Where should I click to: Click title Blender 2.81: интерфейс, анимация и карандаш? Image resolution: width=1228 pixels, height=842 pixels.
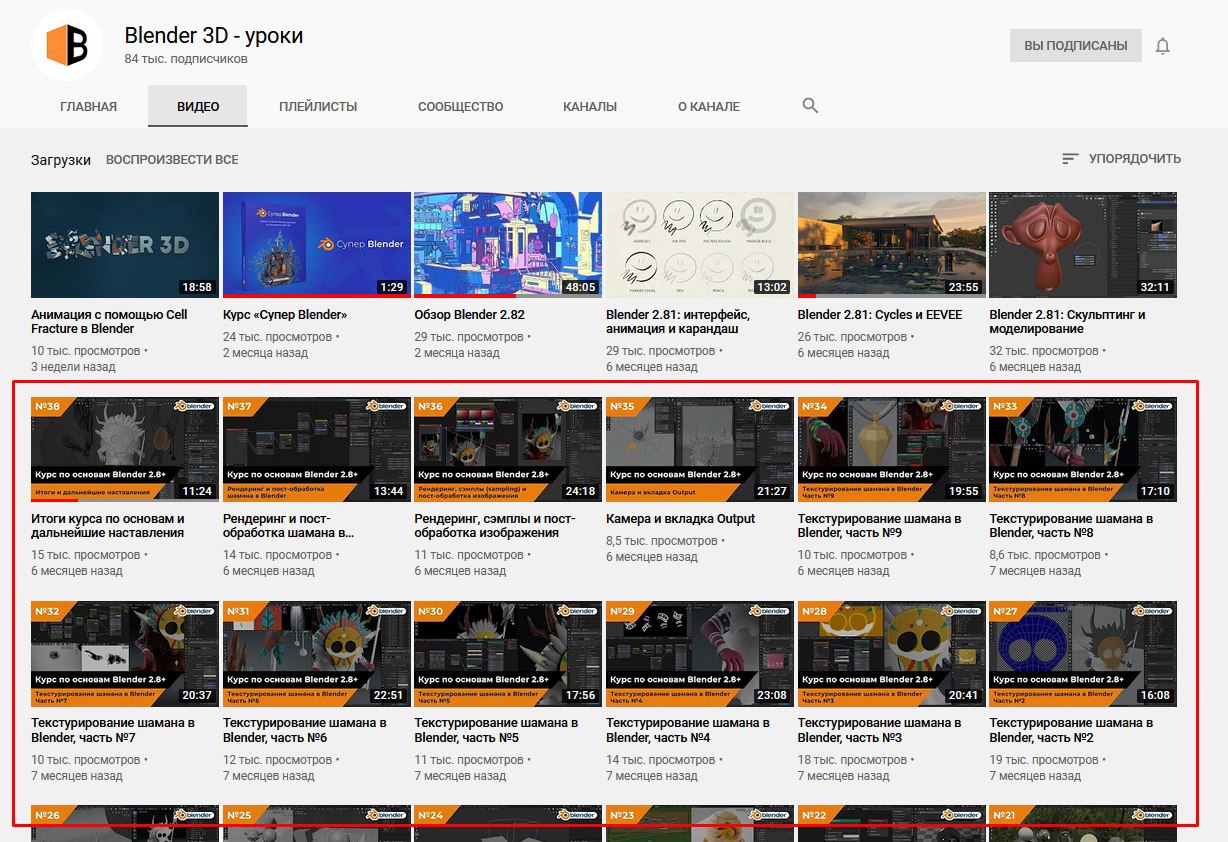(x=678, y=321)
